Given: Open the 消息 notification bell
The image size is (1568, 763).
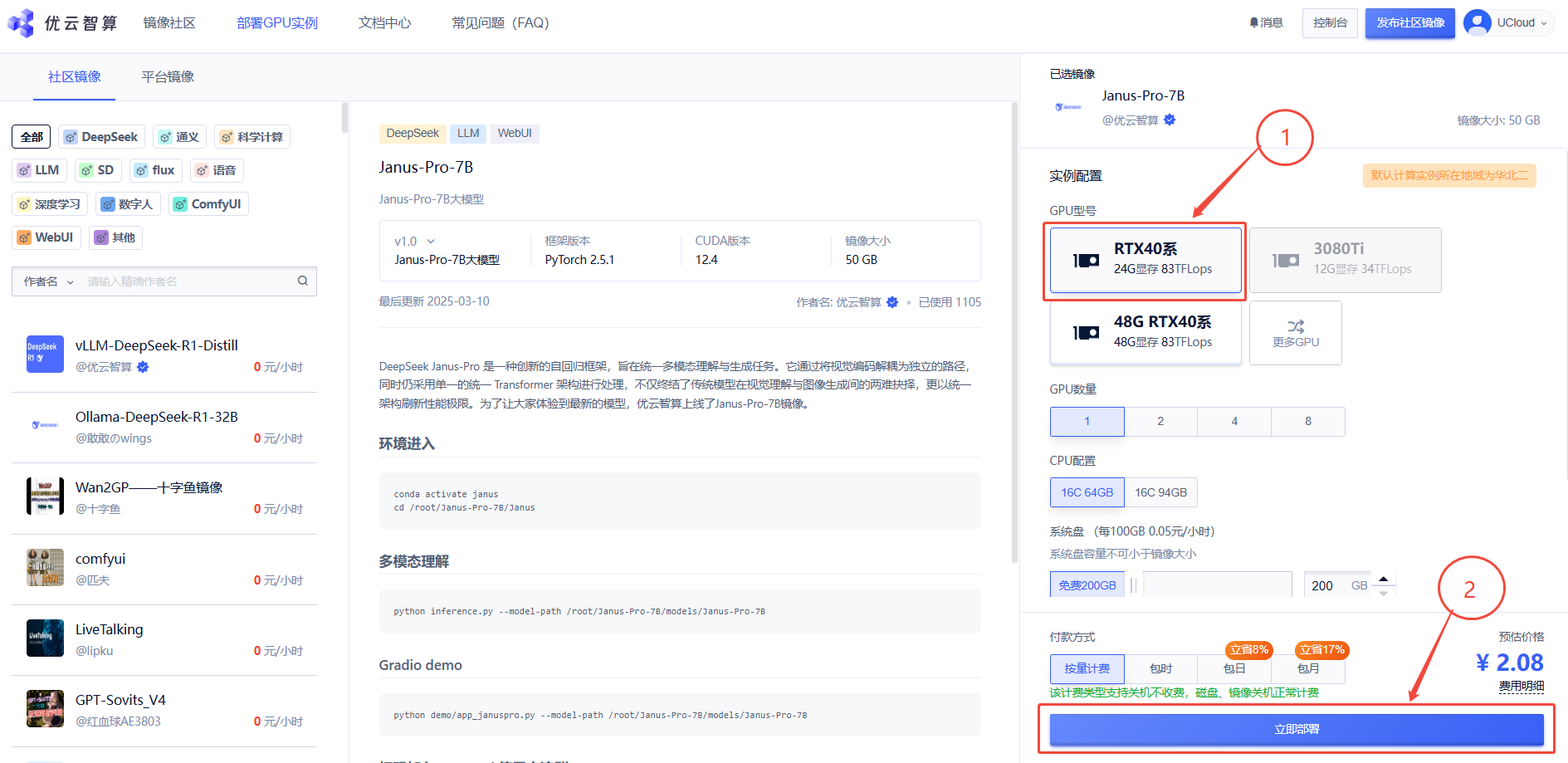Looking at the screenshot, I should pyautogui.click(x=1254, y=22).
